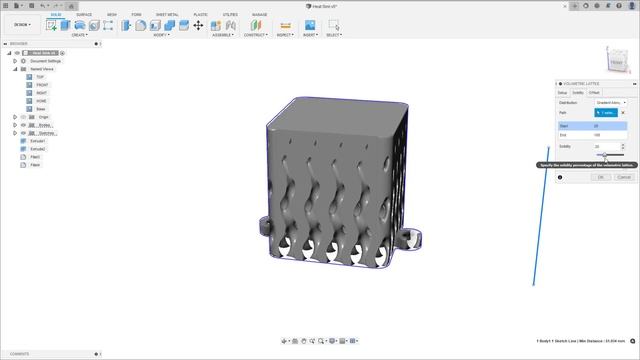Click the Save icon in the top bar
Image resolution: width=640 pixels, height=360 pixels.
coord(31,6)
